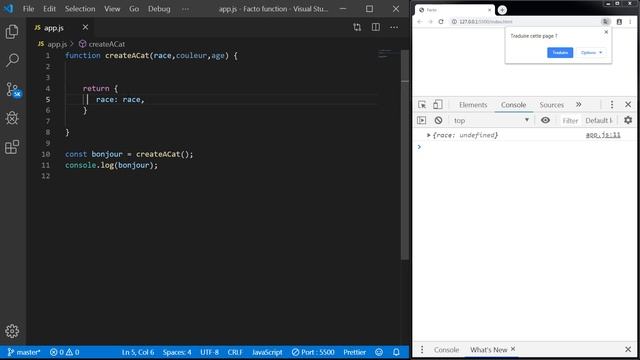Screen dimensions: 640x360
Task: Click the translate icon in address bar
Action: (x=606, y=22)
